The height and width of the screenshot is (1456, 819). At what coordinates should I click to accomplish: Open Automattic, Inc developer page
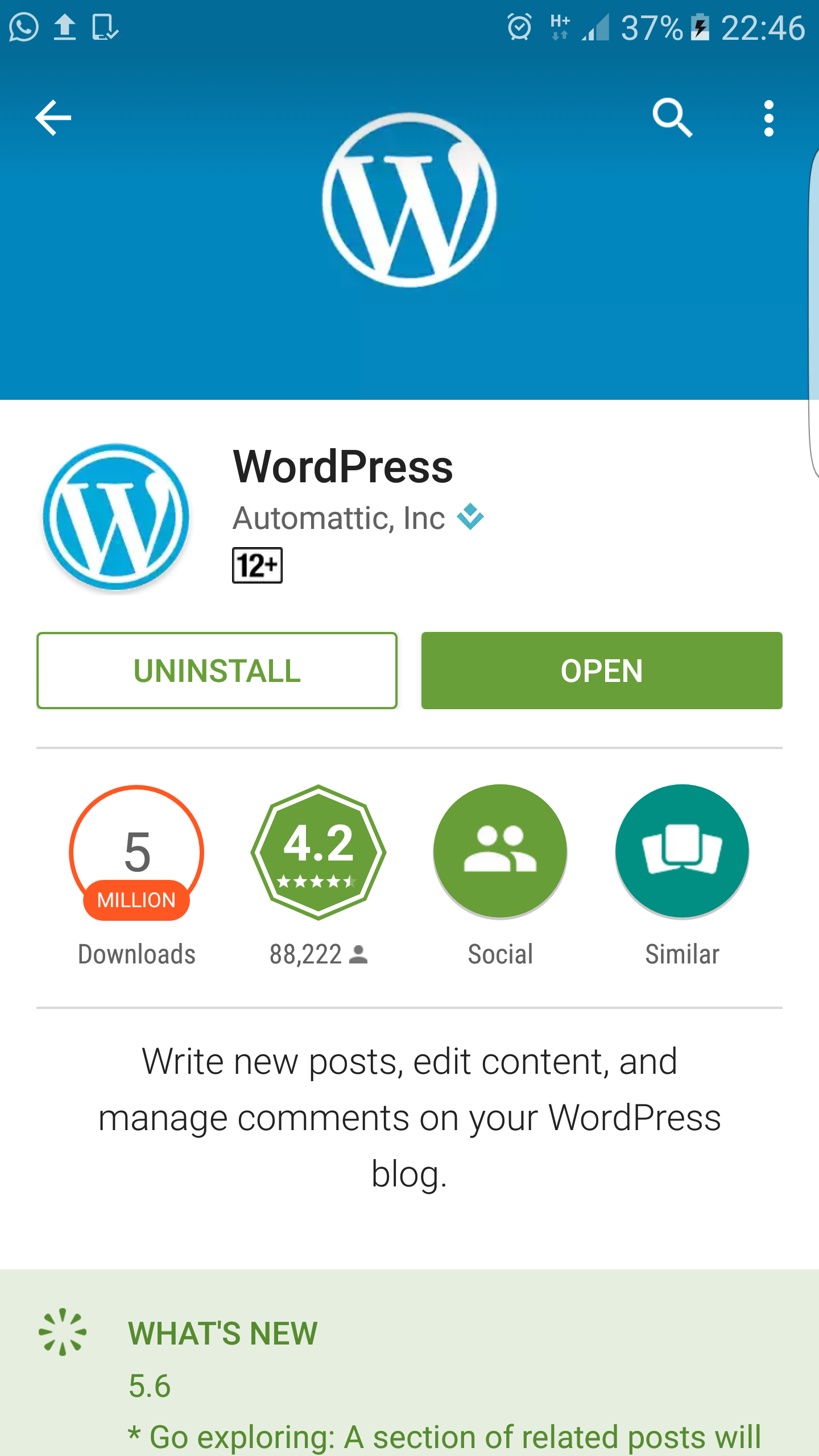pos(339,518)
